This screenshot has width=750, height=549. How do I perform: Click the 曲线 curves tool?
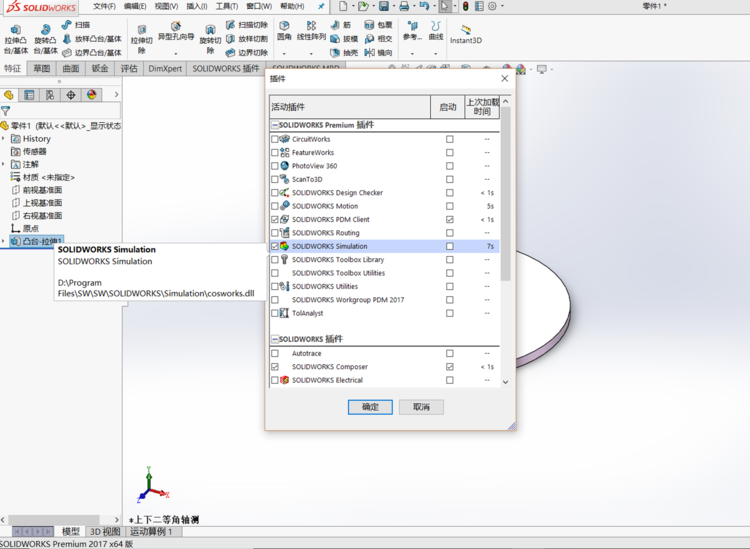point(436,31)
